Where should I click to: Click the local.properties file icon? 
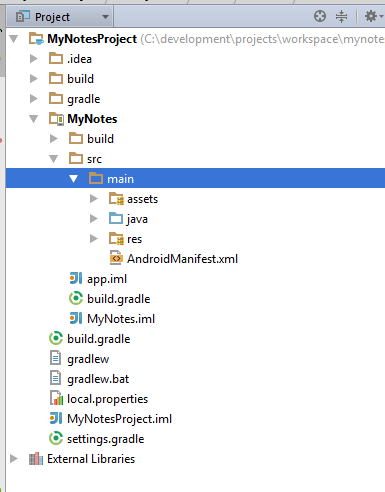(x=56, y=398)
